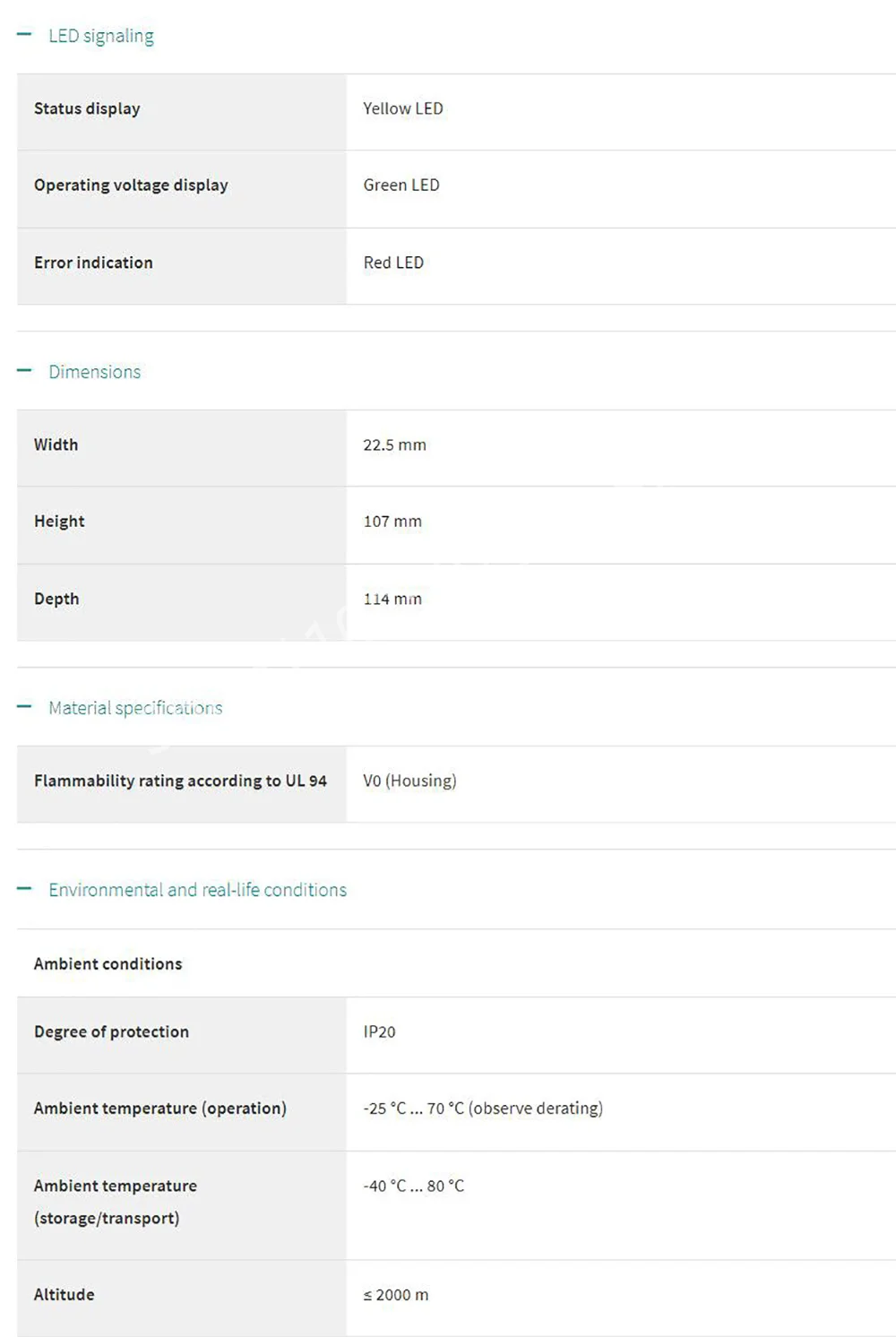
Task: Click the Error indication label
Action: coord(93,263)
